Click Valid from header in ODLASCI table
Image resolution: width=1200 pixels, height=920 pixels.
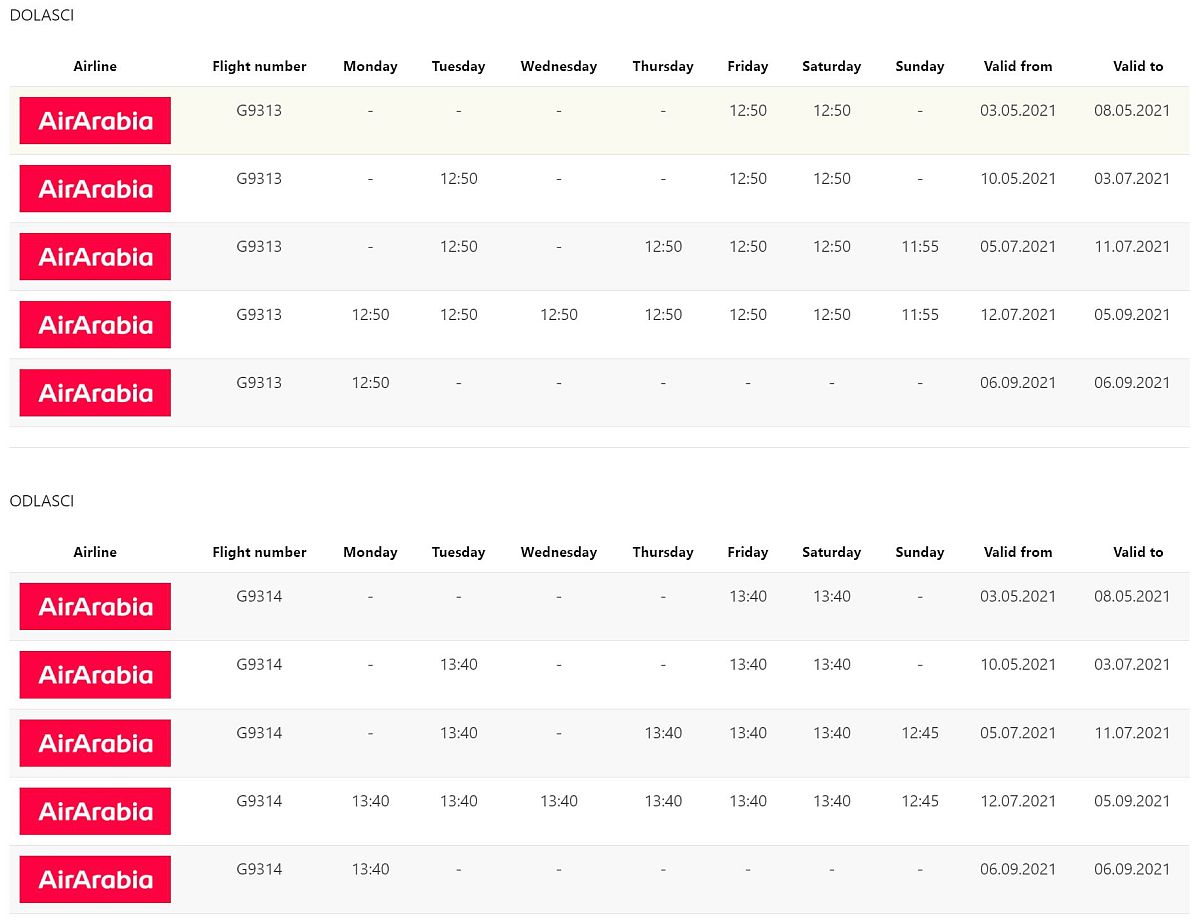1018,552
